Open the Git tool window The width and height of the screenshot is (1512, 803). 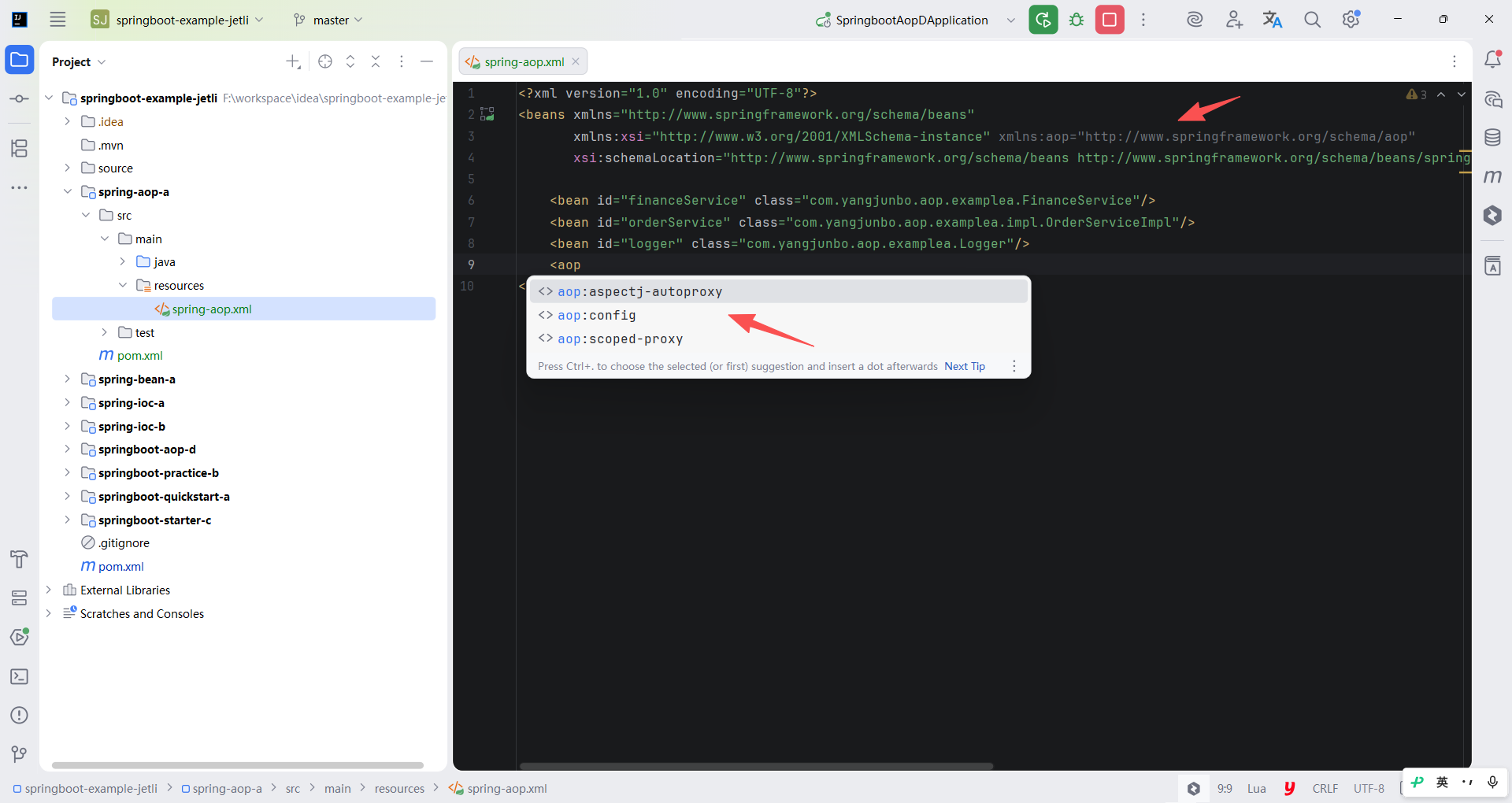[x=20, y=754]
